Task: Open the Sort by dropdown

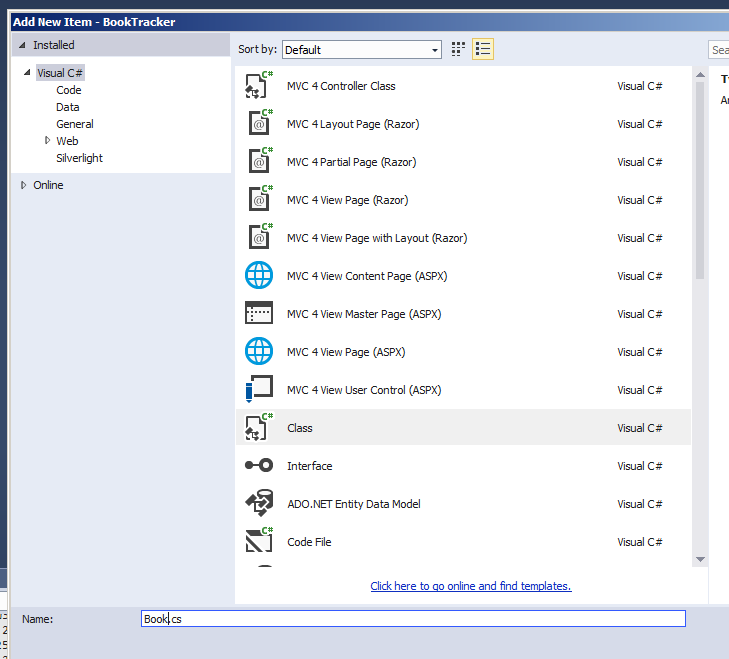Action: pos(361,49)
